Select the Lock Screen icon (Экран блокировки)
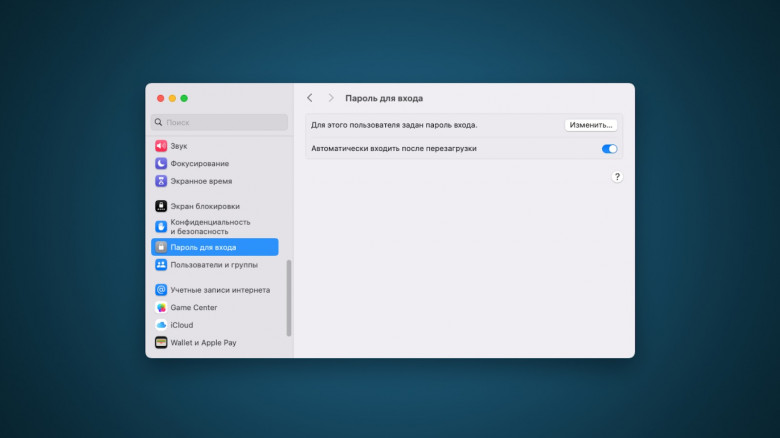 (x=161, y=206)
